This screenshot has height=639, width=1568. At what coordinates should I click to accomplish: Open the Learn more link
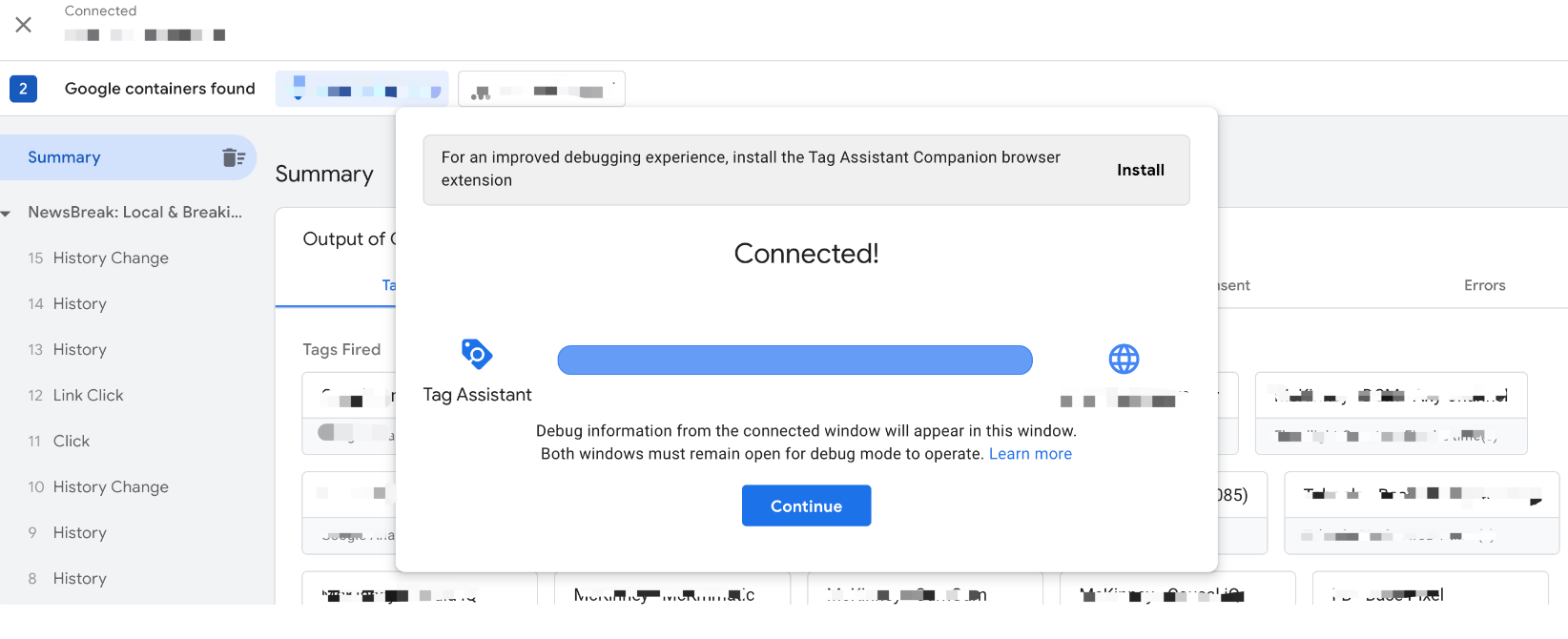1030,454
